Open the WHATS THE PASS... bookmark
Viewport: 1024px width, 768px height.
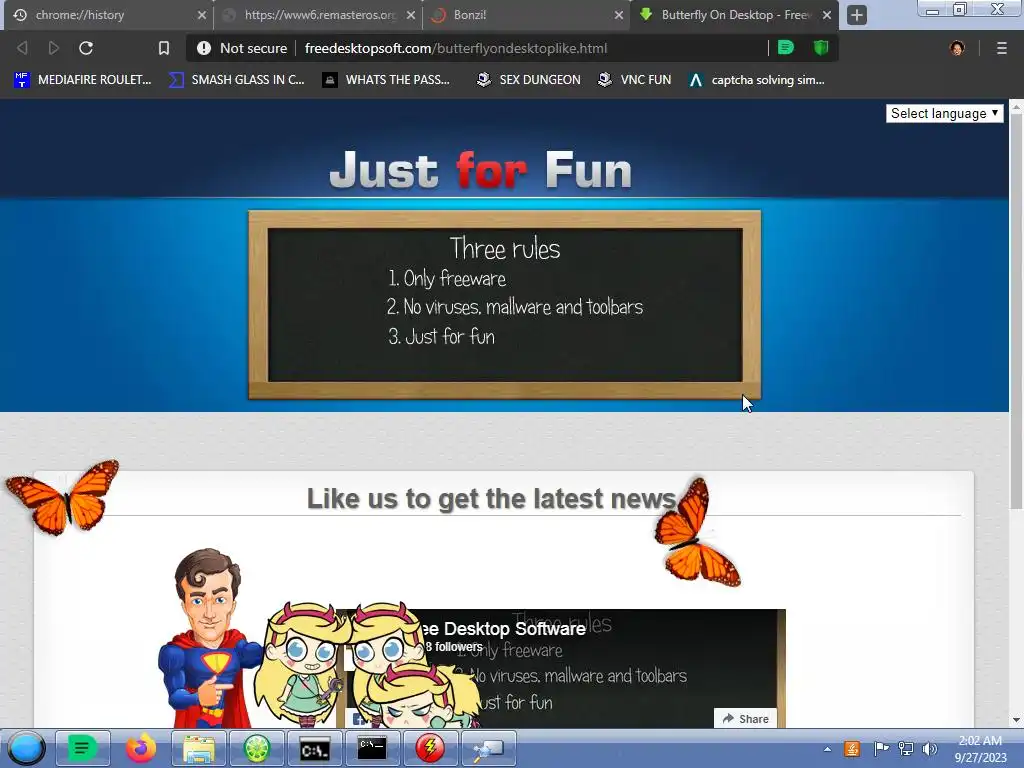387,80
